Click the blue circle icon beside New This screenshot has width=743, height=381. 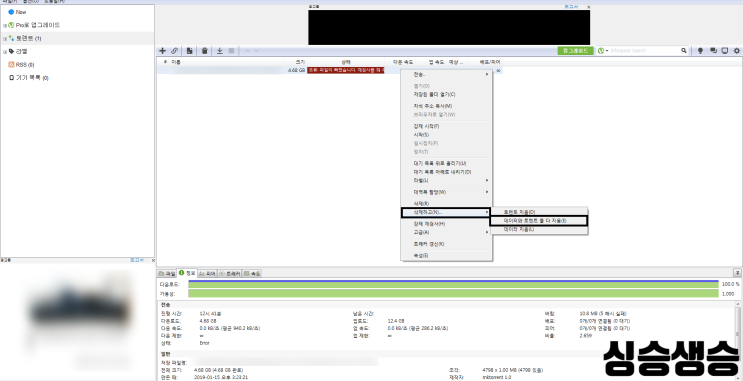pos(11,12)
